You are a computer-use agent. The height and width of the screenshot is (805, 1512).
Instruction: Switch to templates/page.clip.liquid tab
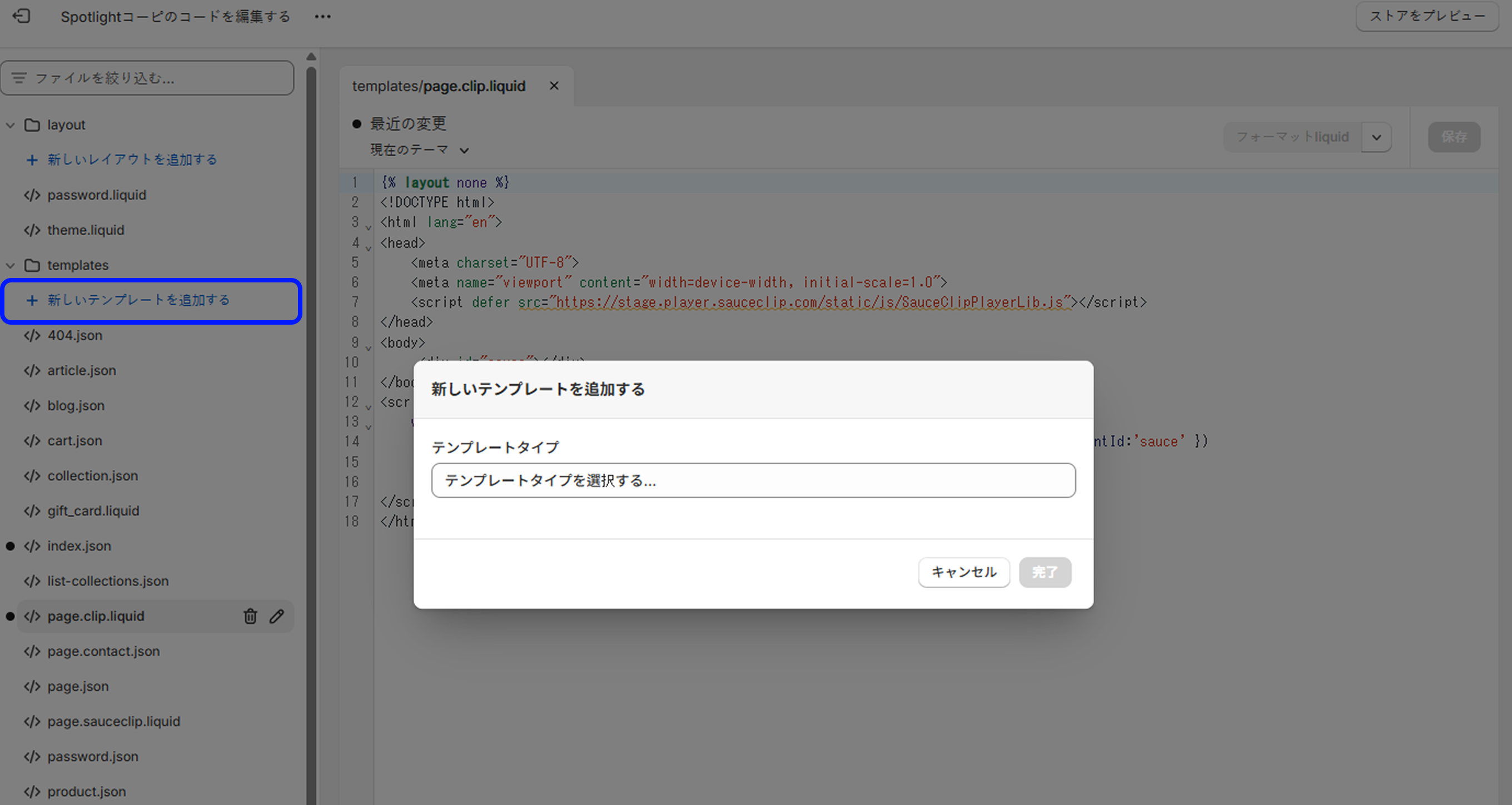(x=439, y=86)
